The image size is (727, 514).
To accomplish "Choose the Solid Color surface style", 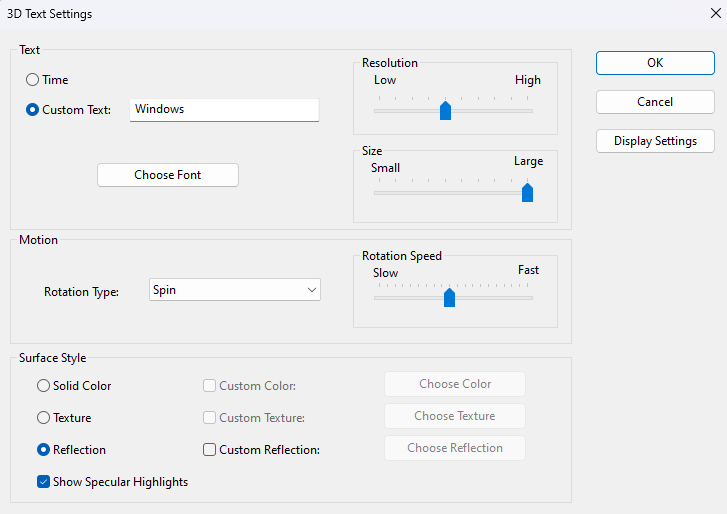I will [x=43, y=386].
